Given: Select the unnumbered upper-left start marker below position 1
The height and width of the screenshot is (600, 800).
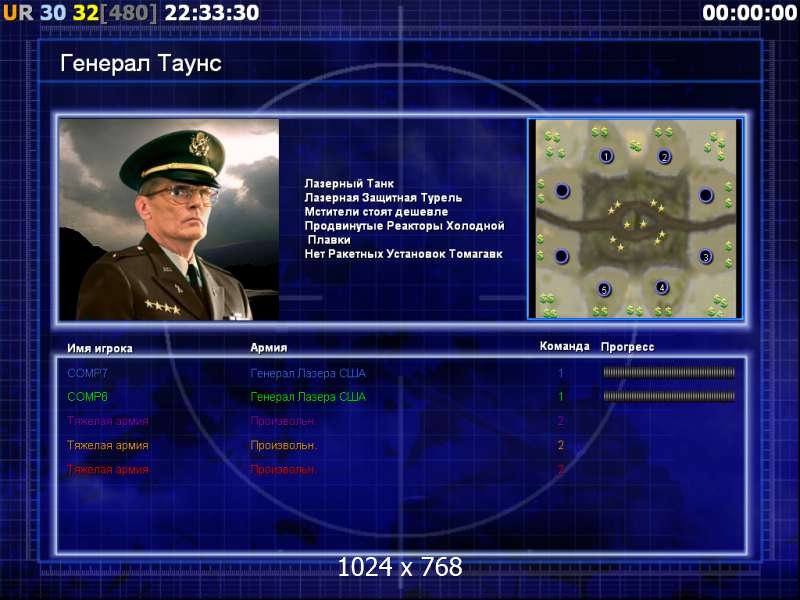Looking at the screenshot, I should click(562, 190).
